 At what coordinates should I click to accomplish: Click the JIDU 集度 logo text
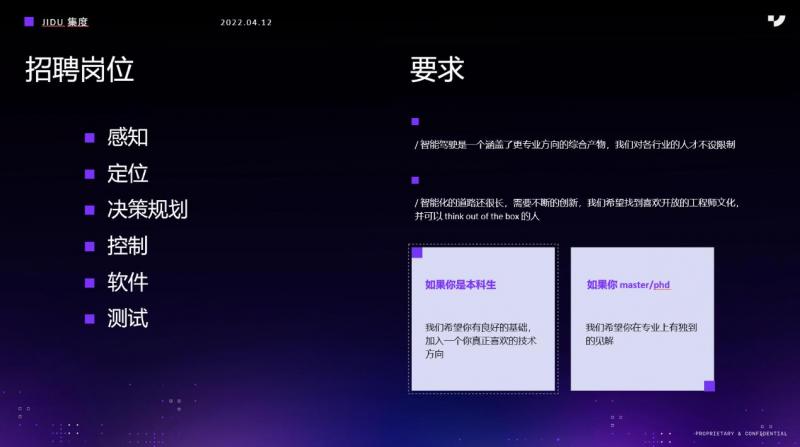coord(65,22)
